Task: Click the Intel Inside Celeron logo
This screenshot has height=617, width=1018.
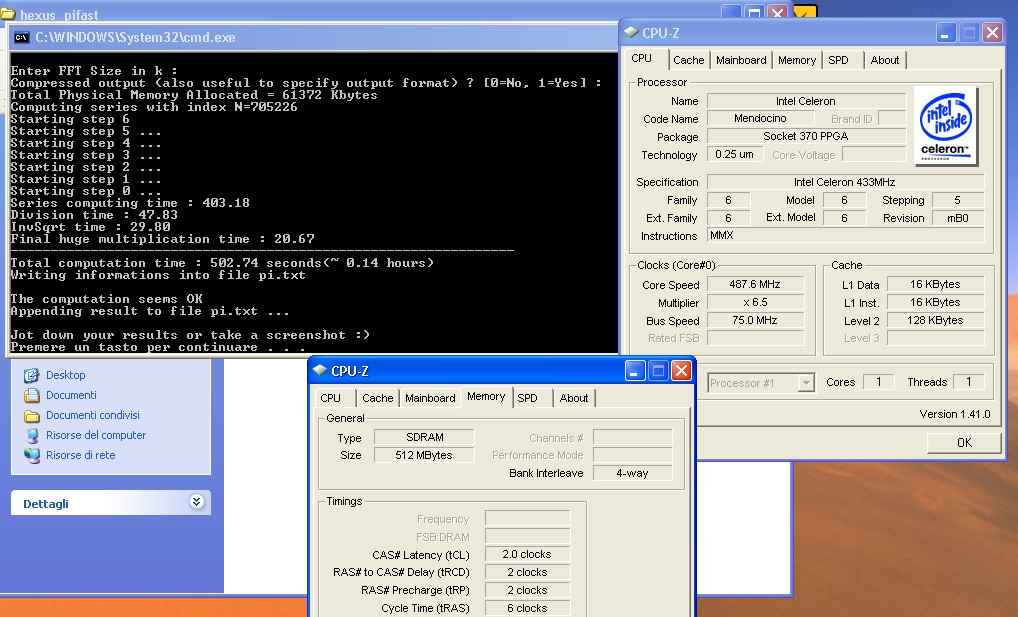Action: click(945, 126)
